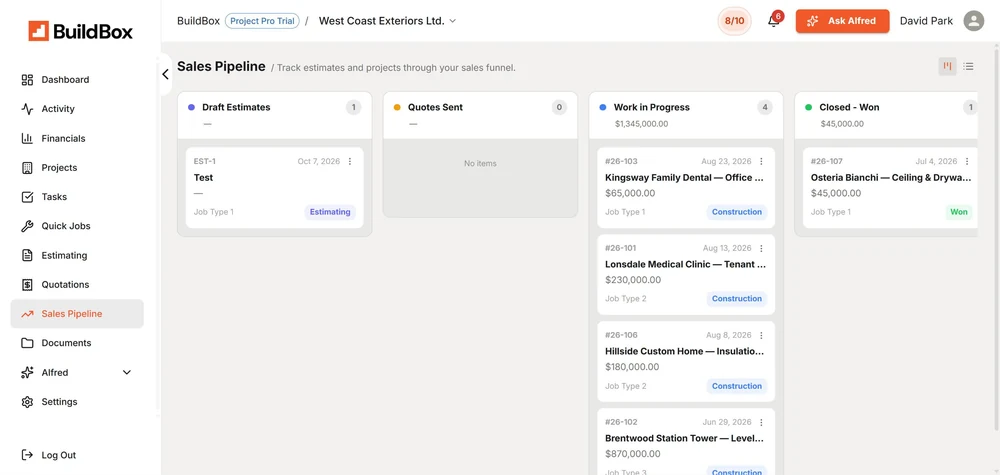Collapse the sidebar with the arrow
This screenshot has height=475, width=1000.
(x=165, y=75)
